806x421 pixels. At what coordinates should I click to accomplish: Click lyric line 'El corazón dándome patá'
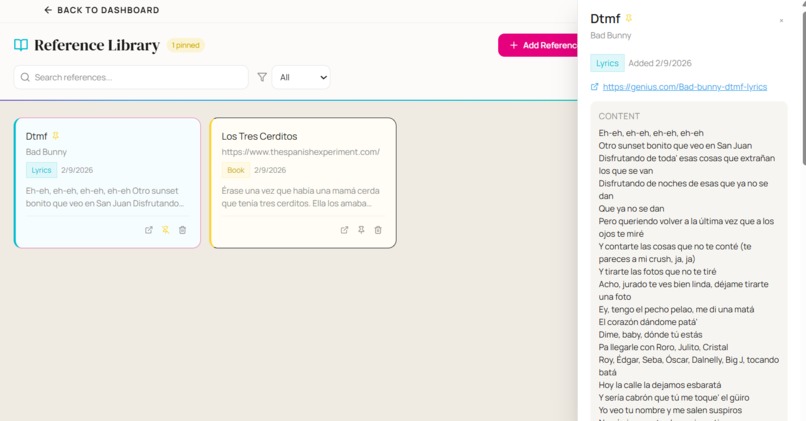tap(648, 322)
